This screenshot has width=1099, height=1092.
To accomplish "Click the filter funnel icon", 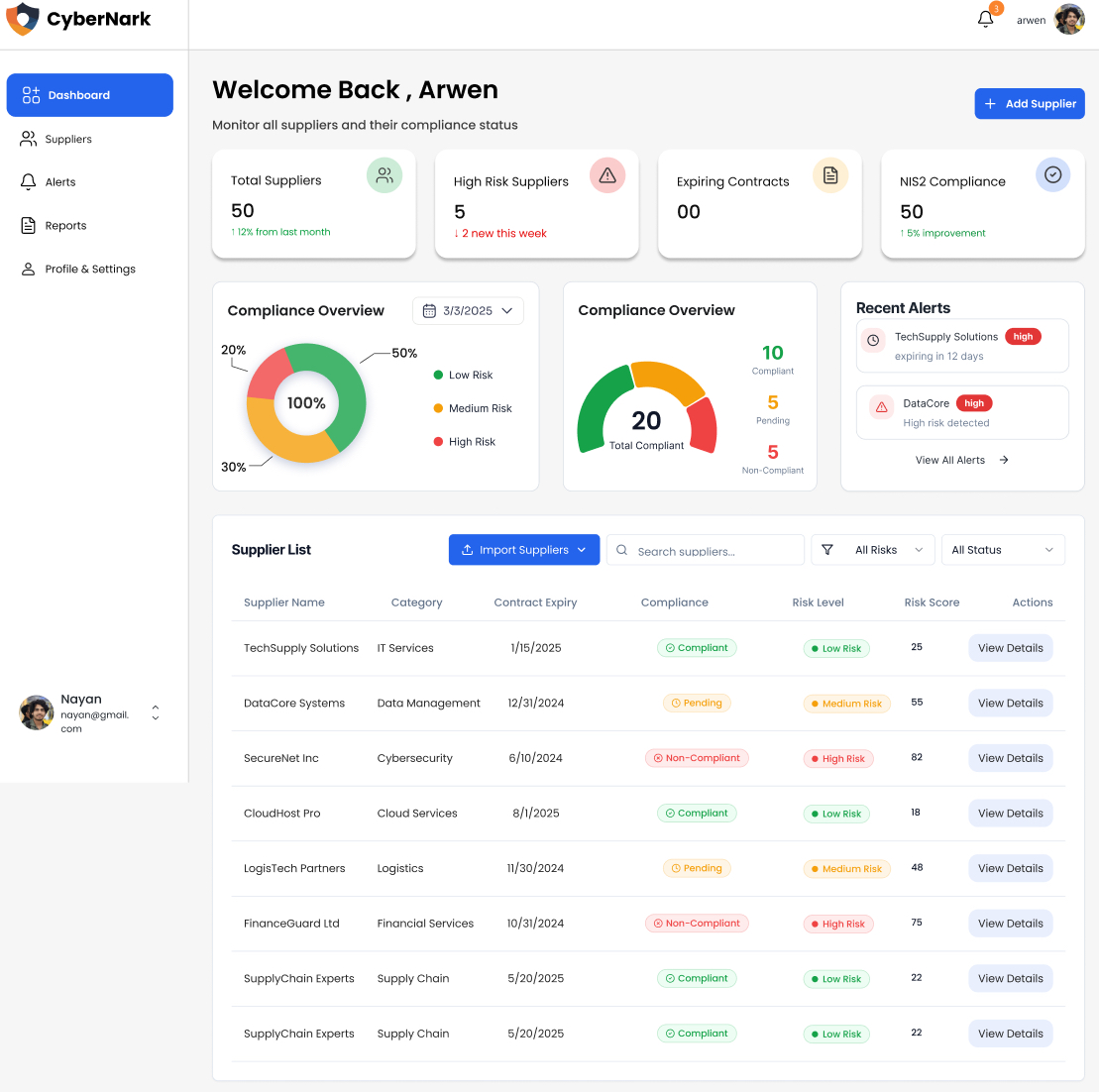I will point(827,550).
